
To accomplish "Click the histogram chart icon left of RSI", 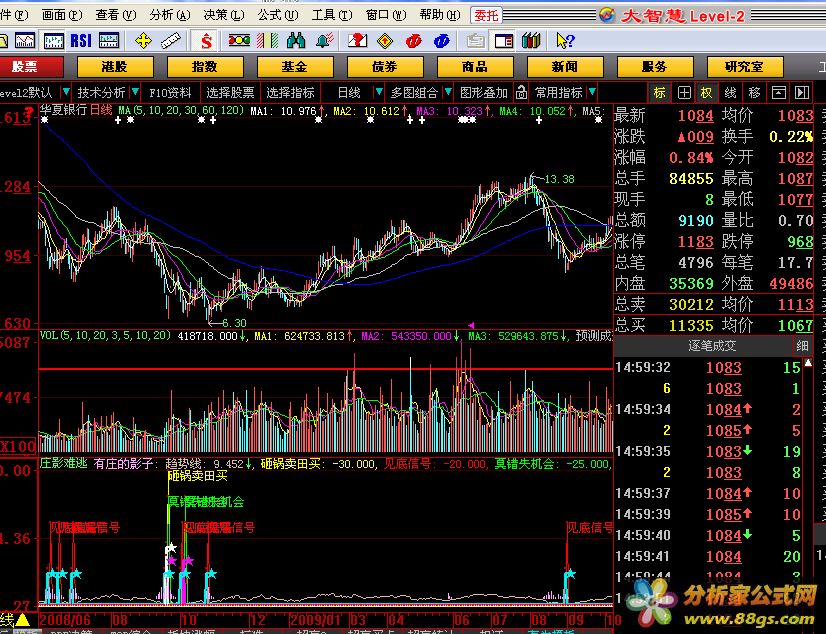I will click(x=54, y=41).
